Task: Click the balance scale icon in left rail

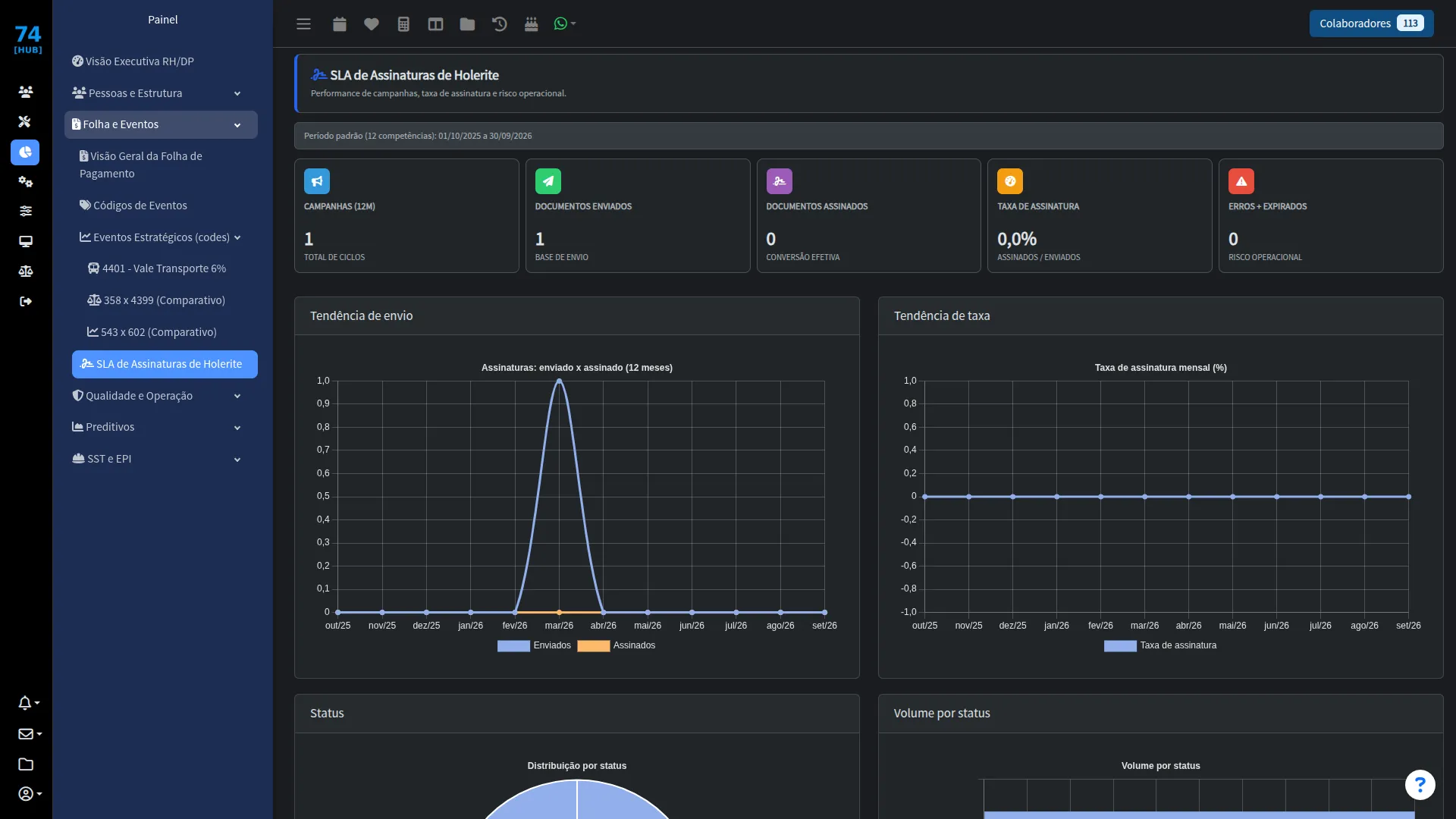Action: click(25, 271)
